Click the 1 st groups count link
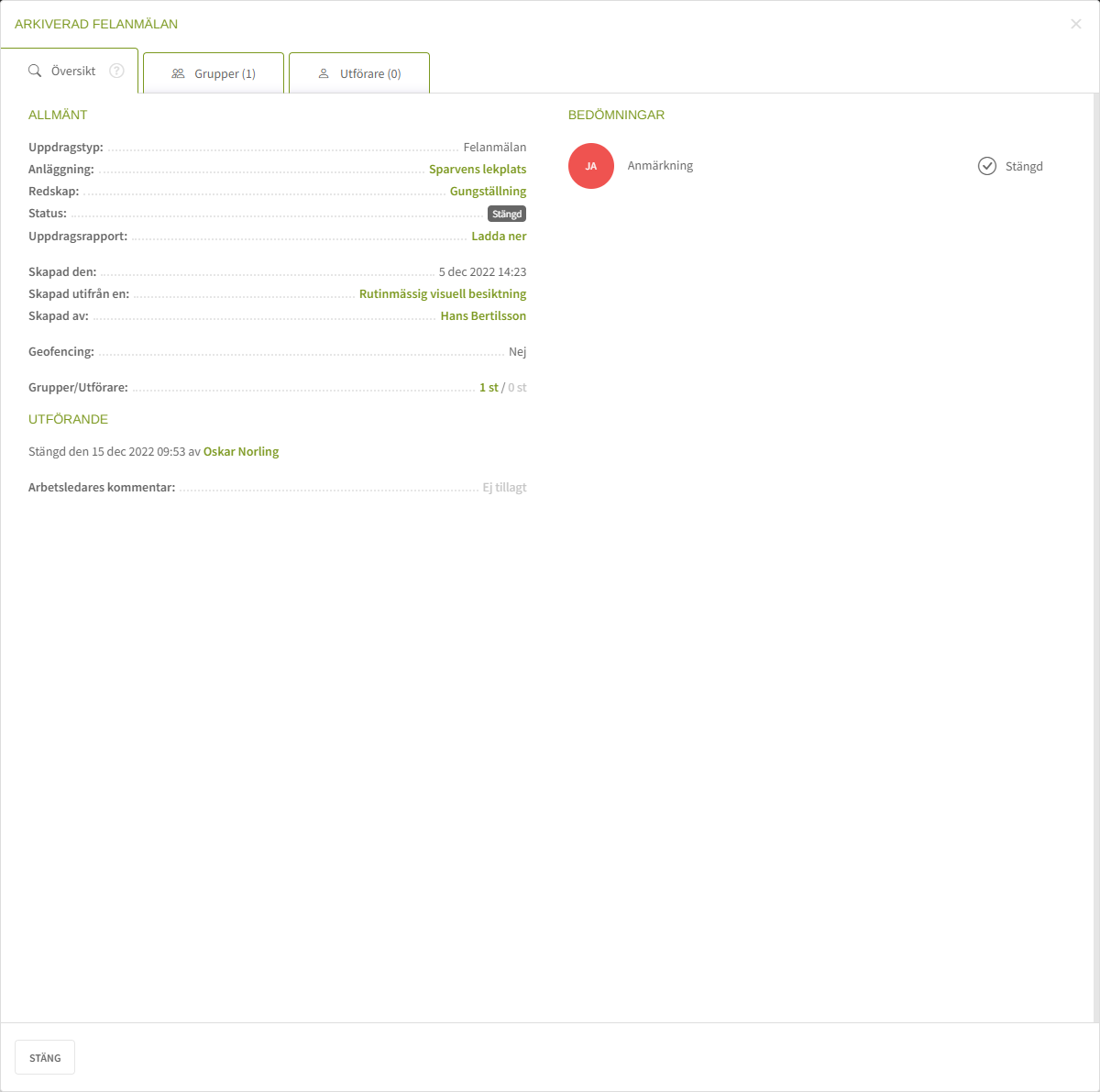This screenshot has width=1100, height=1092. click(x=489, y=388)
